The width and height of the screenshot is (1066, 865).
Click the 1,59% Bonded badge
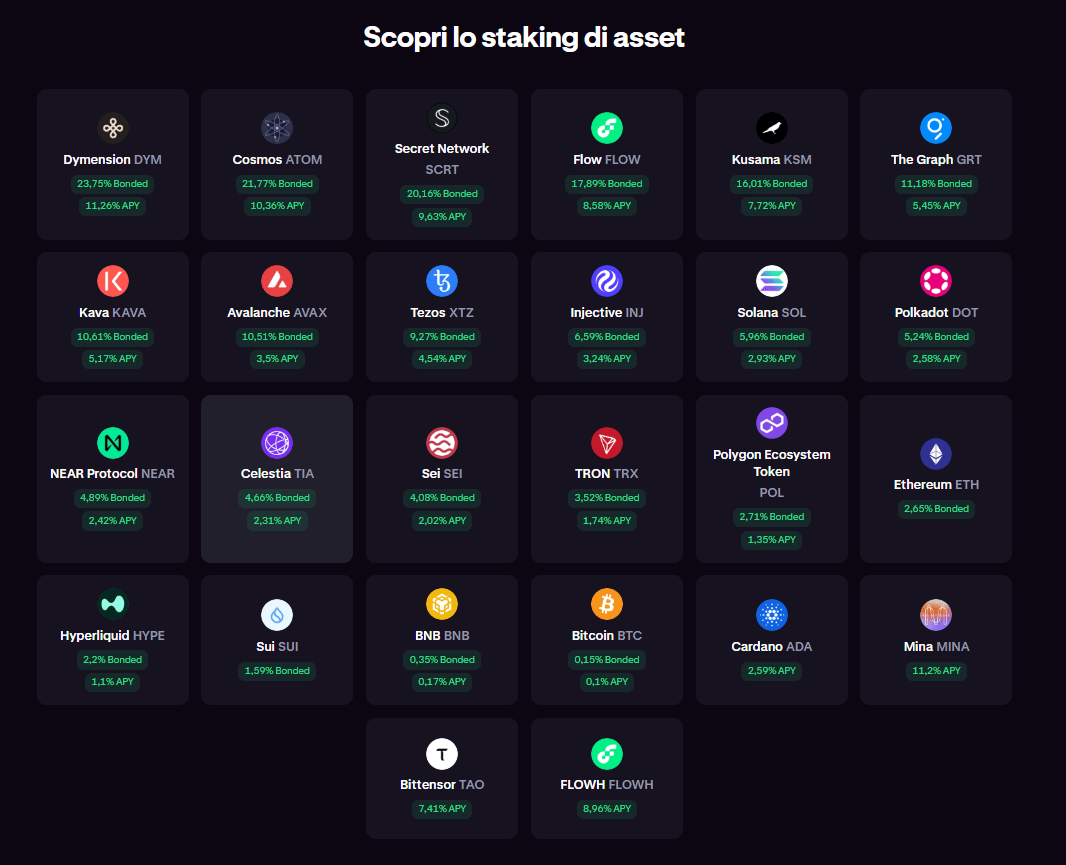(x=277, y=671)
